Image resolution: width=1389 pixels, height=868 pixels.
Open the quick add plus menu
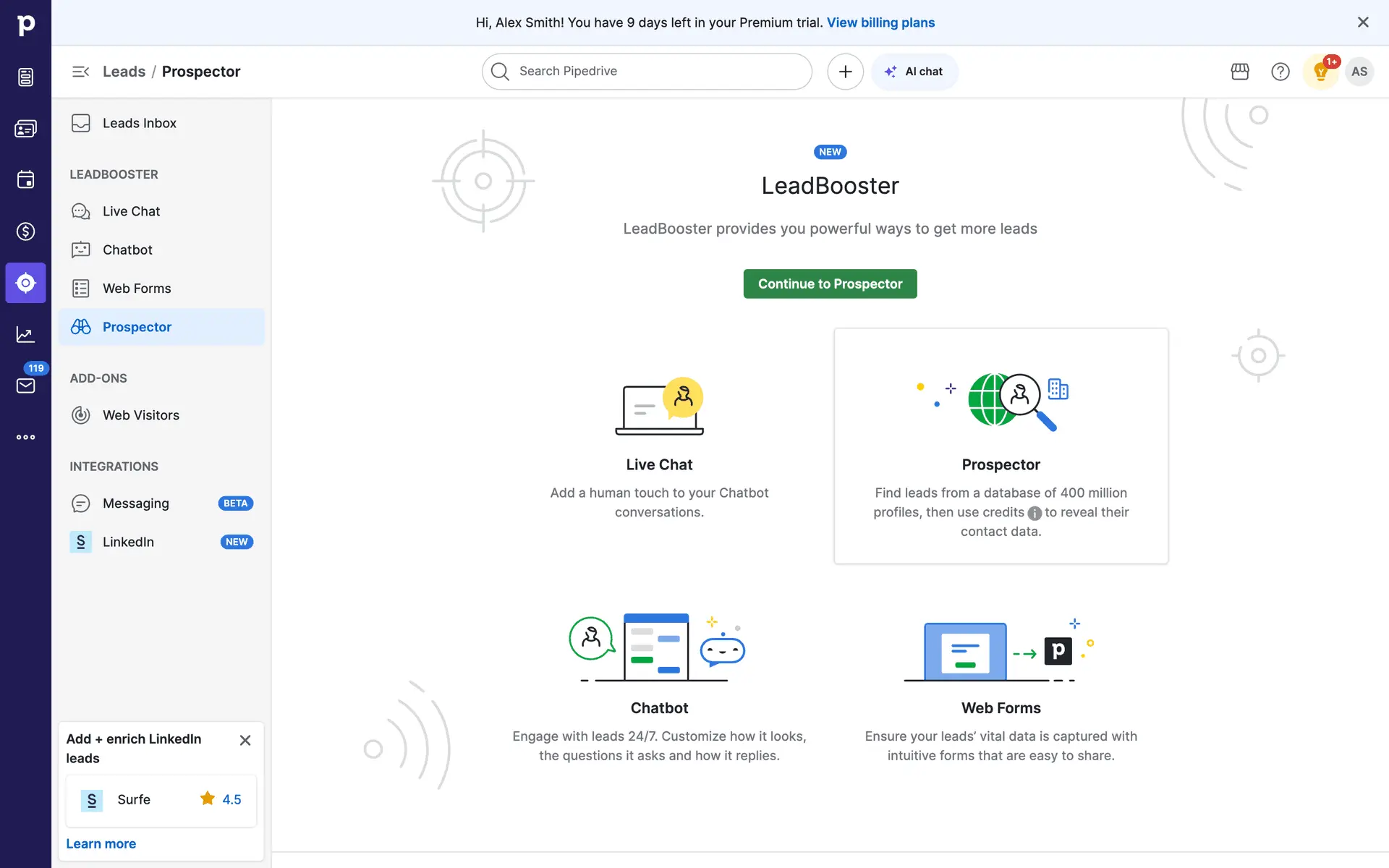coord(845,72)
